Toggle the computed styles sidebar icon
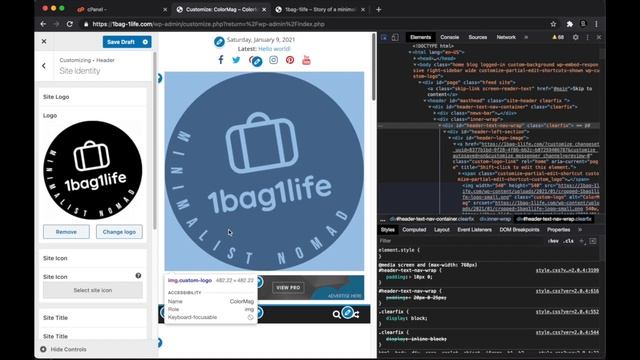The width and height of the screenshot is (640, 360). point(593,241)
